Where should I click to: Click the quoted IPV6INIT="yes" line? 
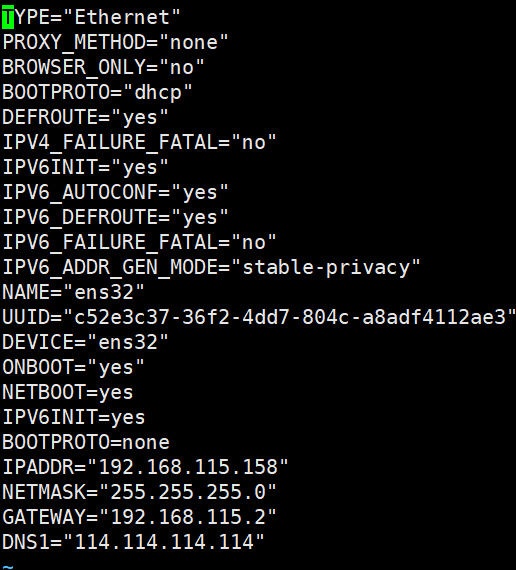pos(85,167)
